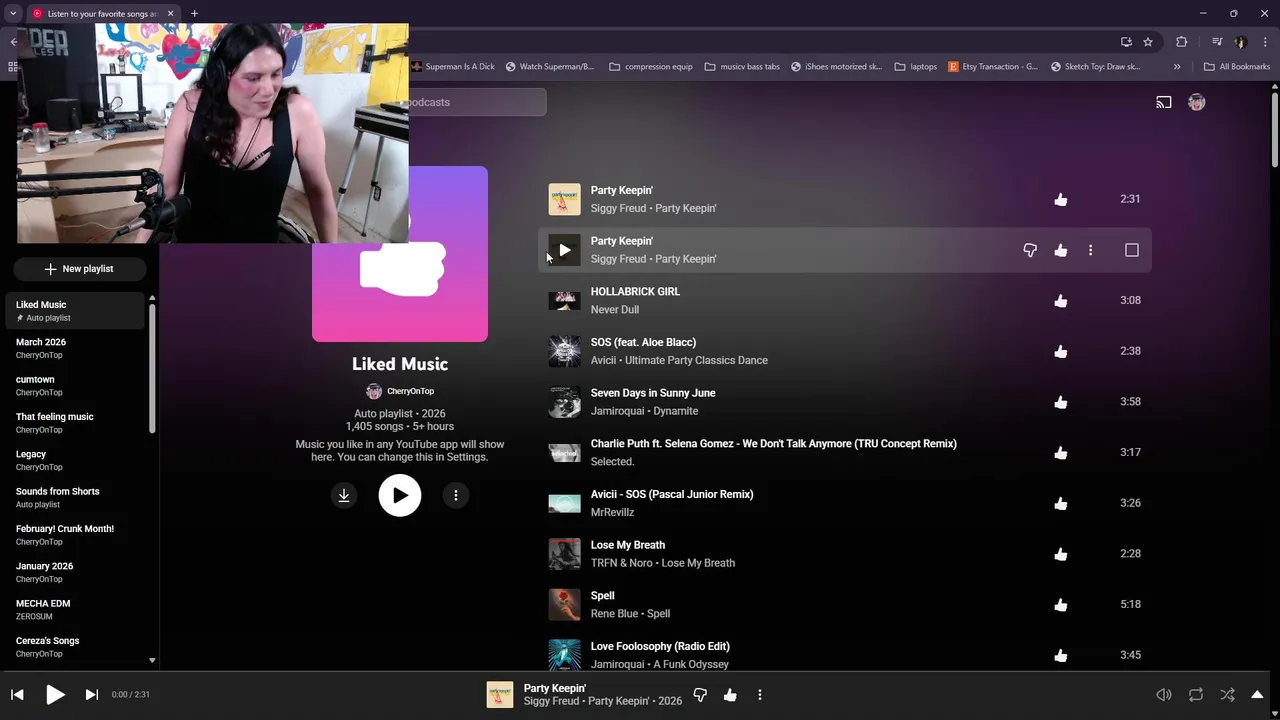Toggle like on Lose My Breath
The width and height of the screenshot is (1280, 720).
[x=1061, y=554]
